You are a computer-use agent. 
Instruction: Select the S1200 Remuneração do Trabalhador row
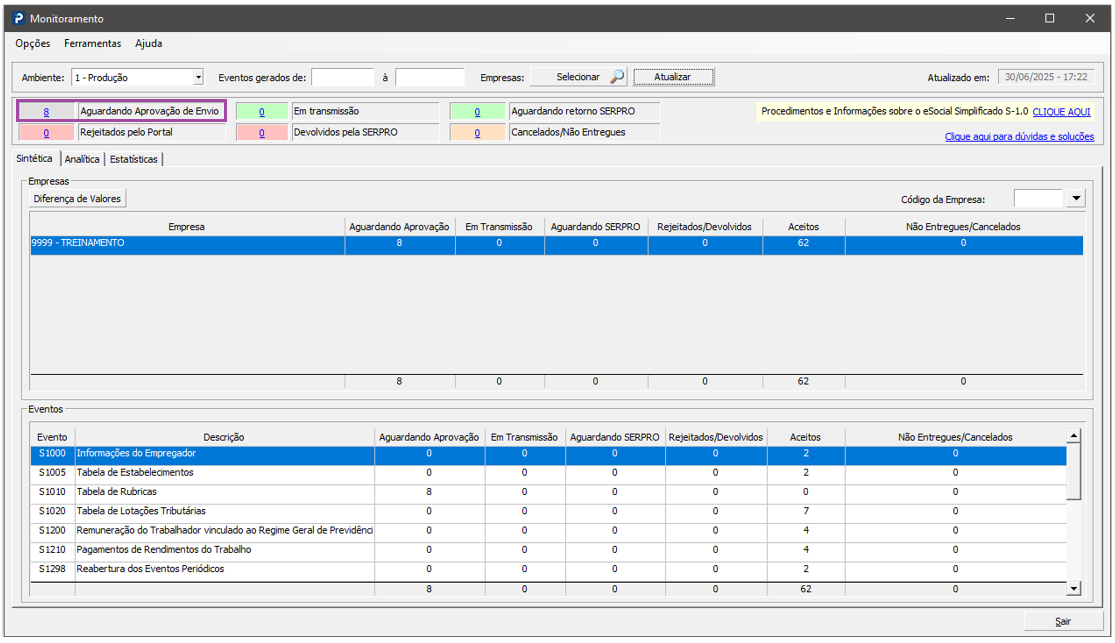(548, 531)
